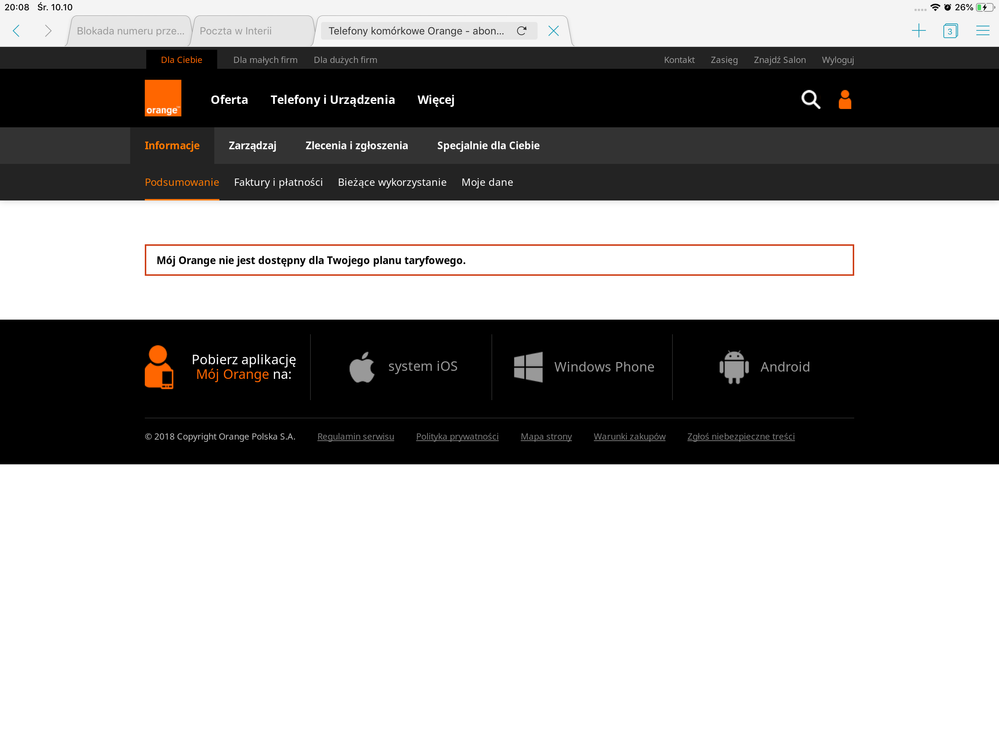Image resolution: width=999 pixels, height=749 pixels.
Task: Expand the Więcej menu
Action: (x=436, y=99)
